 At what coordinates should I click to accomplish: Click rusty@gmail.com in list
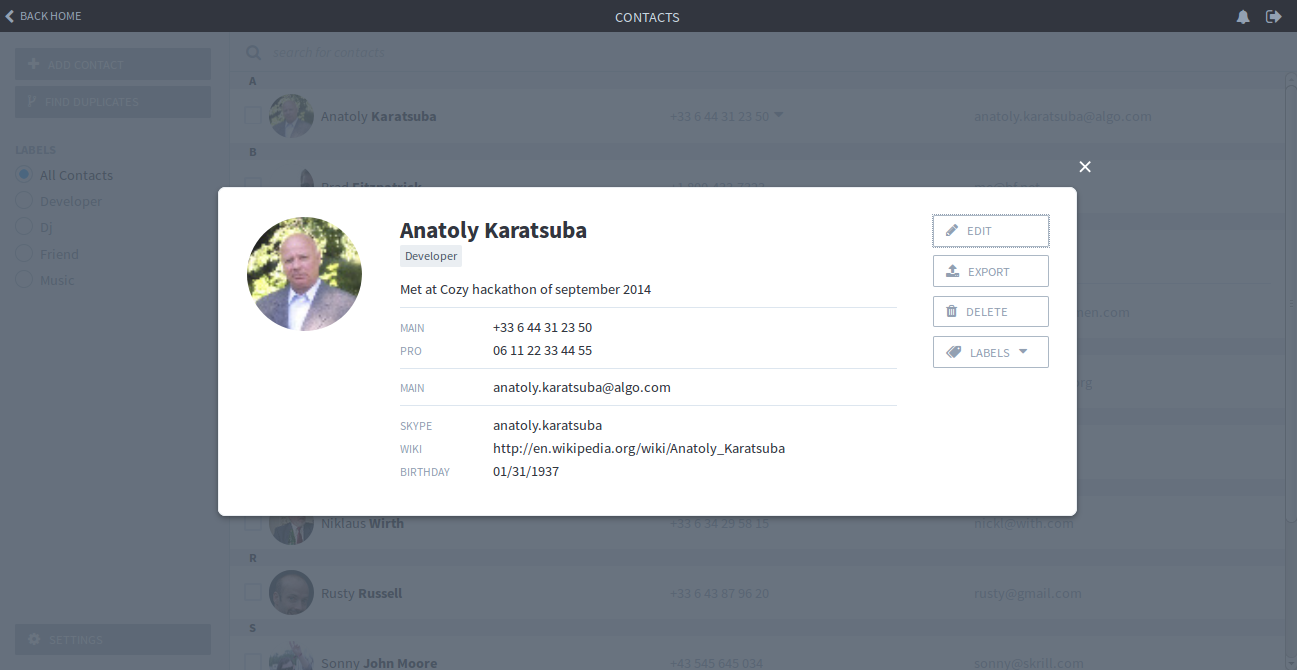coord(1028,593)
